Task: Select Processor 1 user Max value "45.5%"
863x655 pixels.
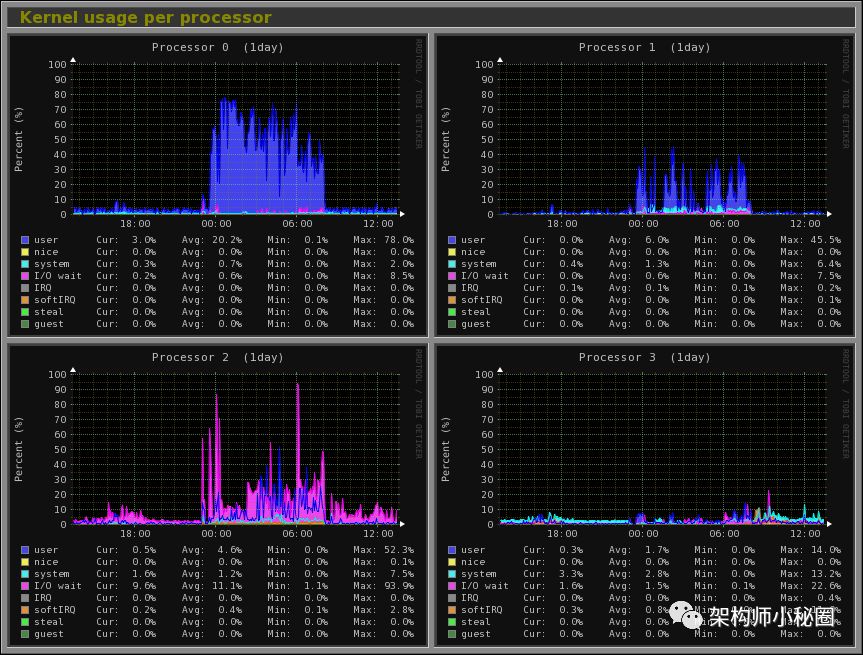Action: coord(826,240)
